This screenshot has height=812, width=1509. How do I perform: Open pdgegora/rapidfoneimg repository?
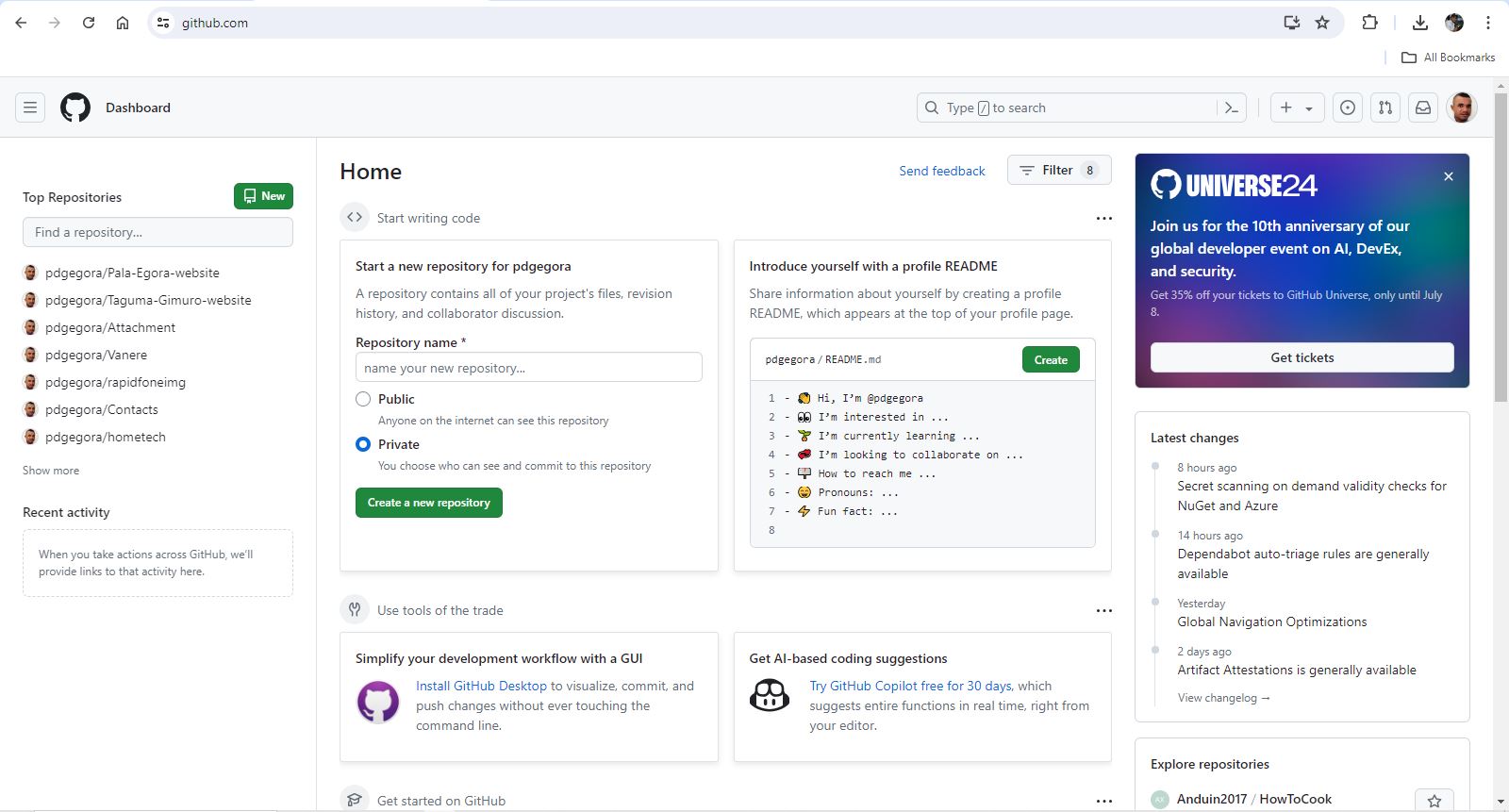[115, 382]
